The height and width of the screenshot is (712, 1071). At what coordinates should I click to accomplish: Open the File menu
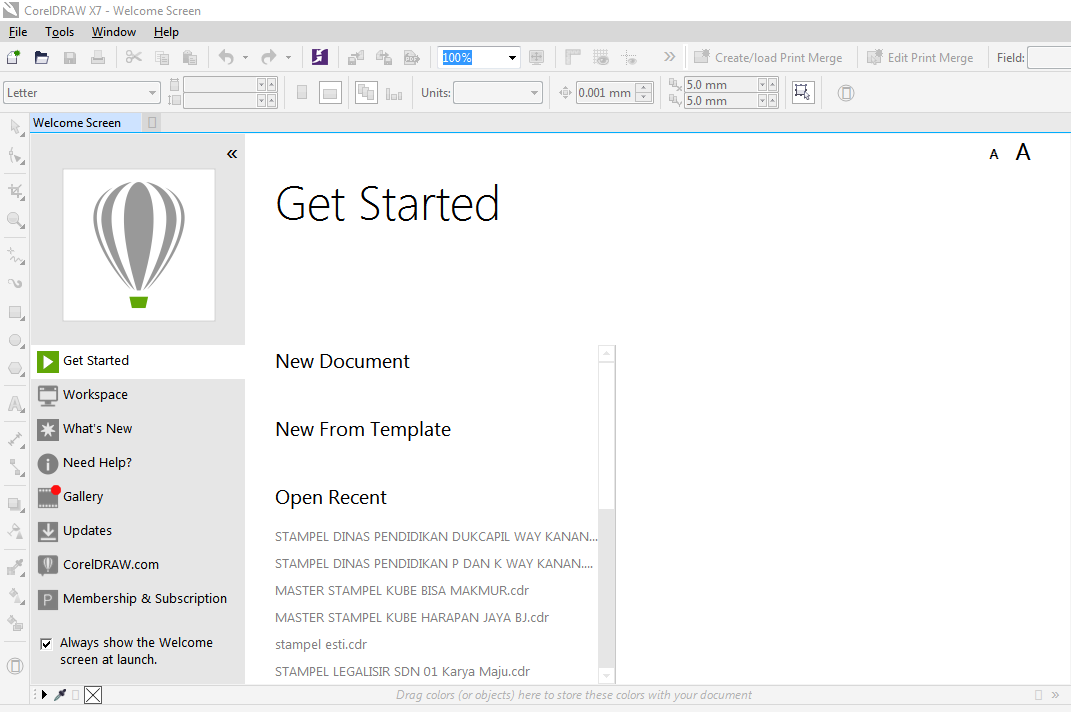(x=18, y=32)
